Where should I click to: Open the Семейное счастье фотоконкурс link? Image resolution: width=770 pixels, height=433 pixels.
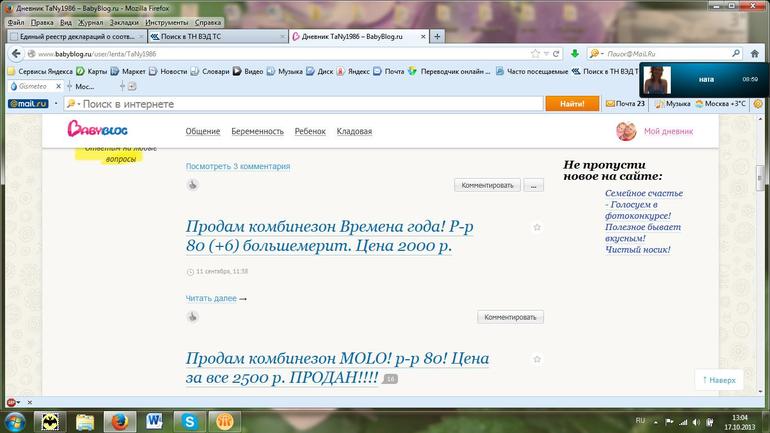tap(644, 204)
